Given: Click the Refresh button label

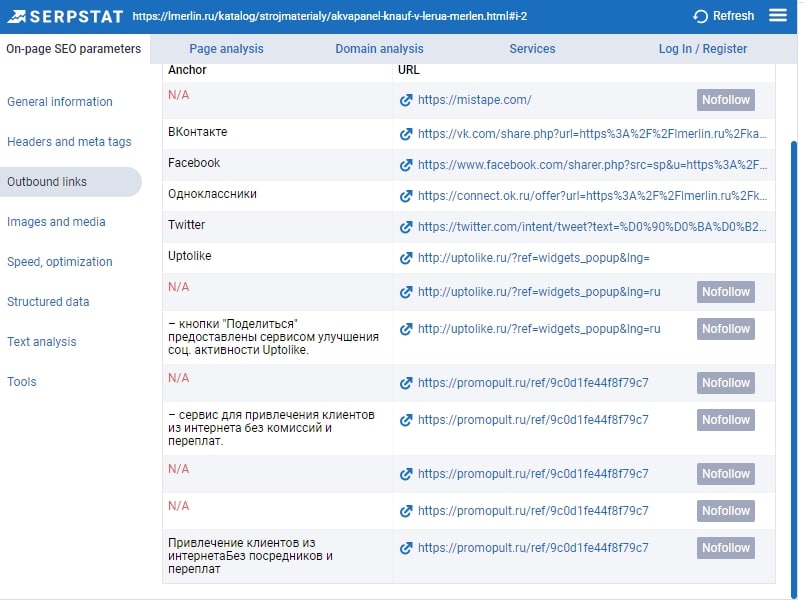Looking at the screenshot, I should (733, 16).
